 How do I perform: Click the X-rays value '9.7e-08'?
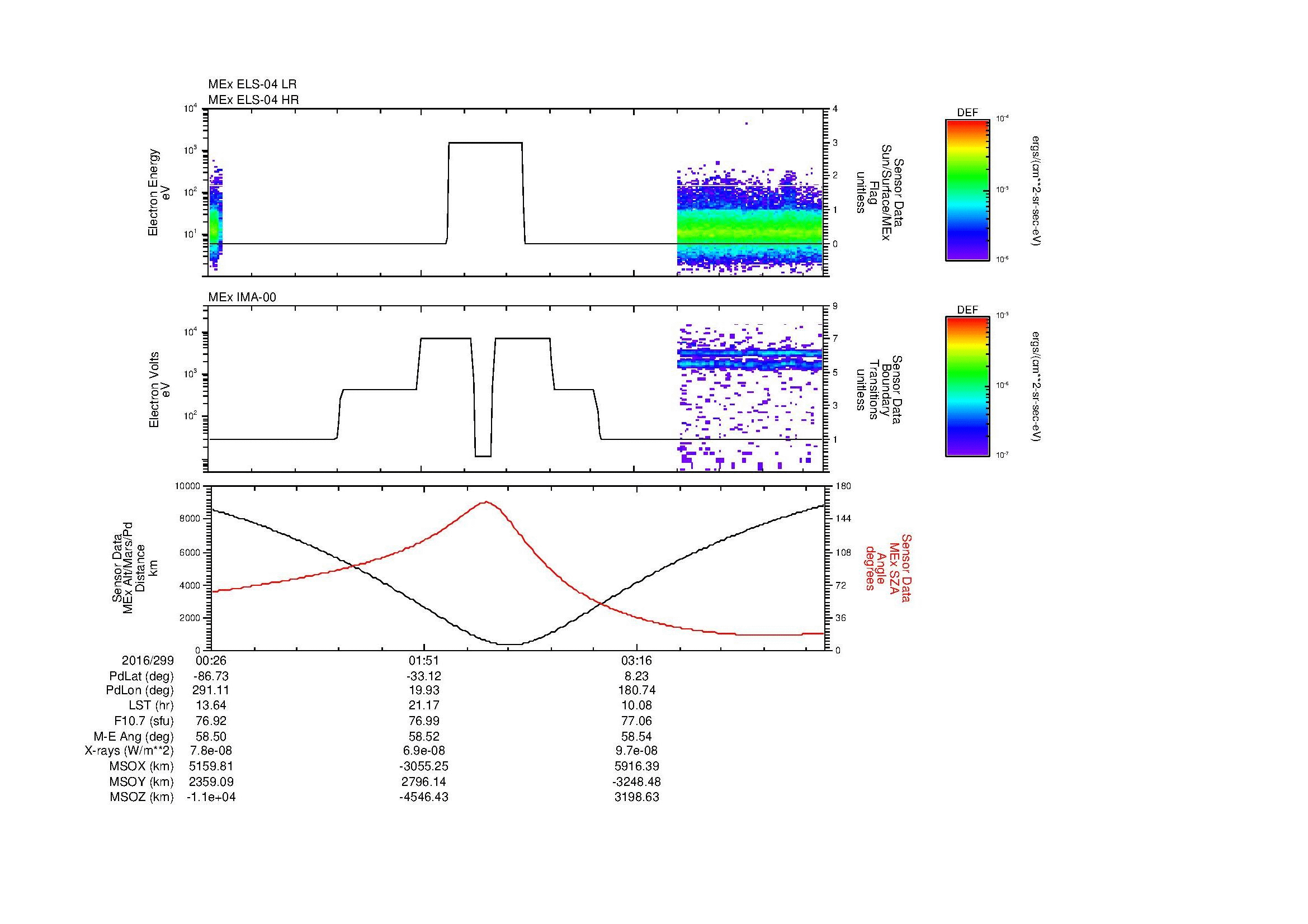click(636, 751)
